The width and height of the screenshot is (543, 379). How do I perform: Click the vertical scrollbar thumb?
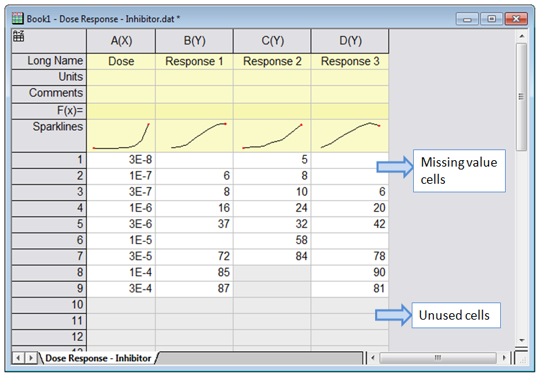[x=522, y=97]
